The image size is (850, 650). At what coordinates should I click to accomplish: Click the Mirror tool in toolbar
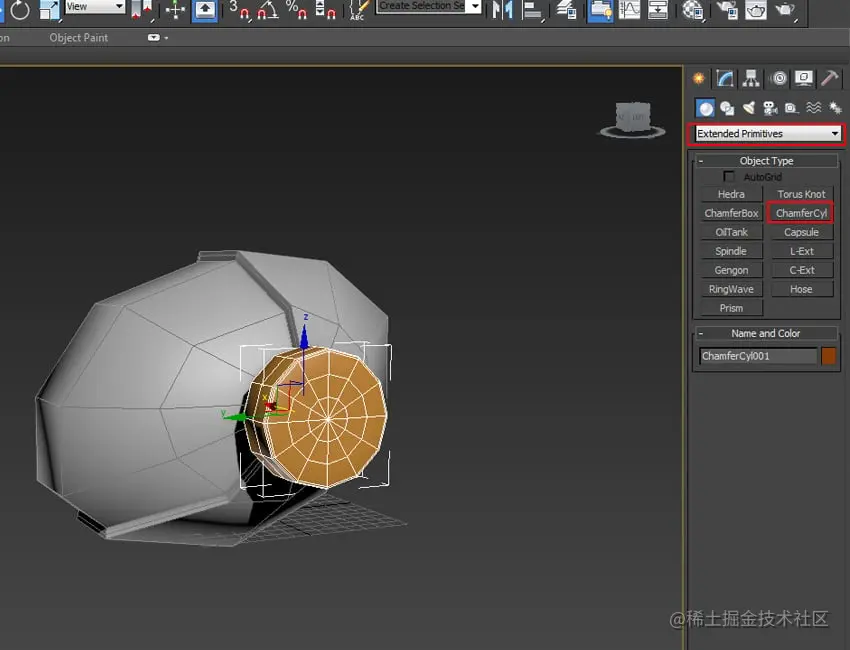(504, 10)
